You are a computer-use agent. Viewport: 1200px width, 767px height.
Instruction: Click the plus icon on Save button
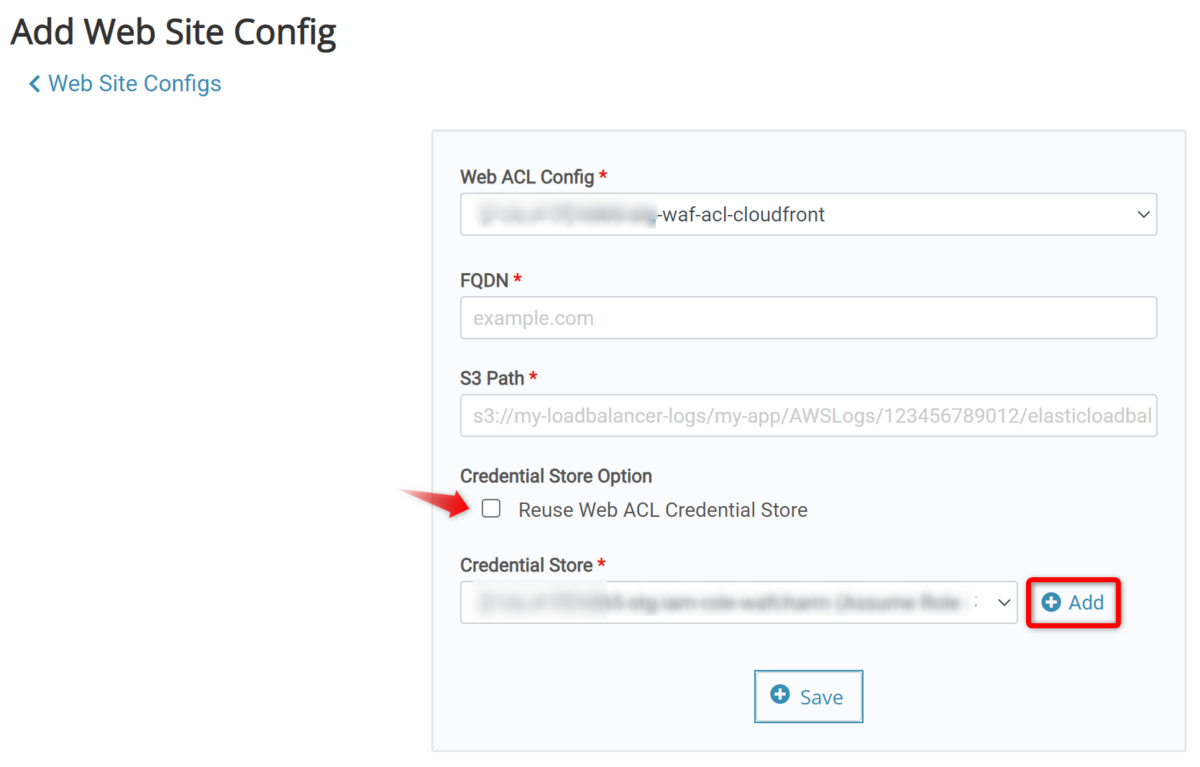tap(780, 695)
